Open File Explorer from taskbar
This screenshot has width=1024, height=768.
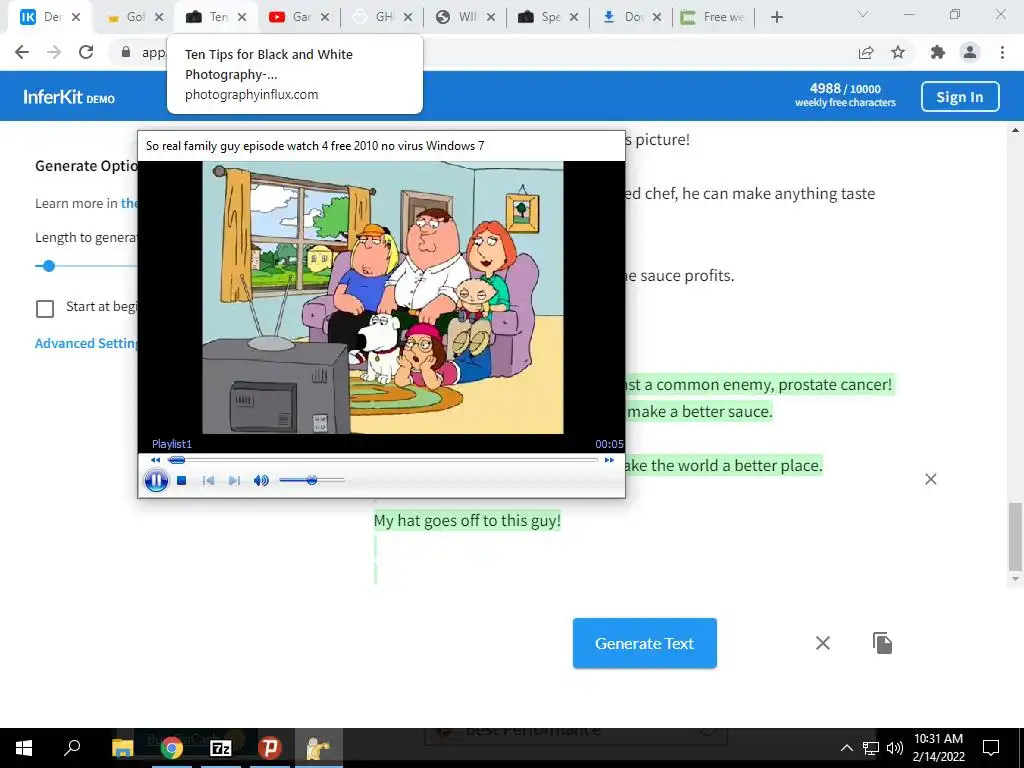click(x=122, y=748)
